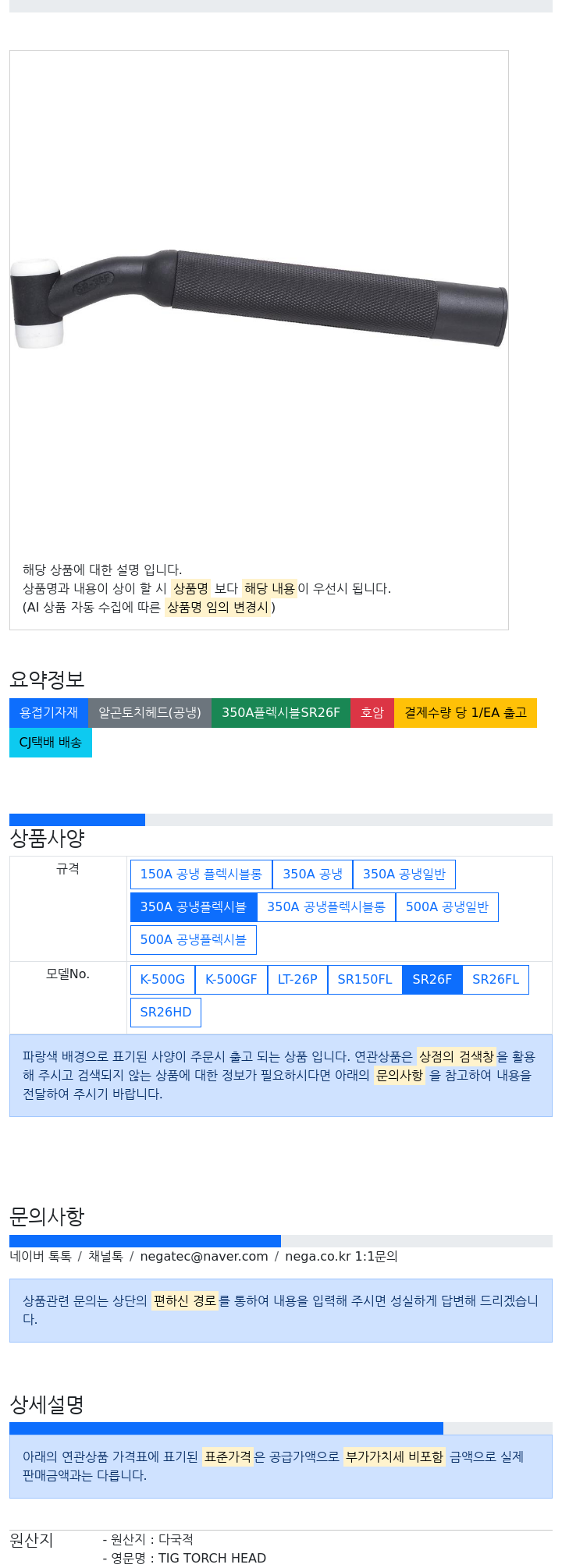Image resolution: width=562 pixels, height=1568 pixels.
Task: Select the 500A 공냉일반 spec option
Action: [446, 906]
